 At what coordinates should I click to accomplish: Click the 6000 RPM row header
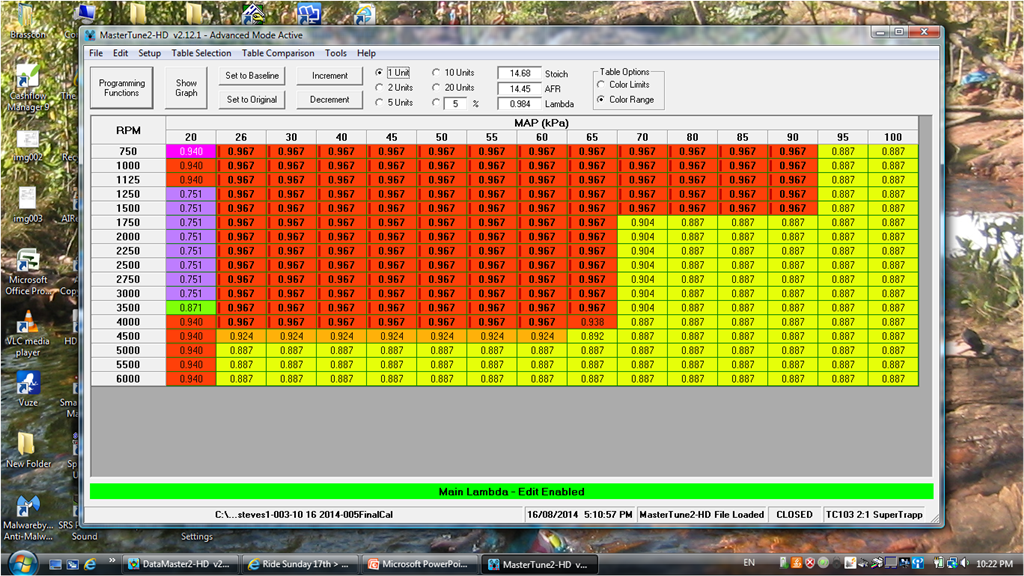[128, 379]
